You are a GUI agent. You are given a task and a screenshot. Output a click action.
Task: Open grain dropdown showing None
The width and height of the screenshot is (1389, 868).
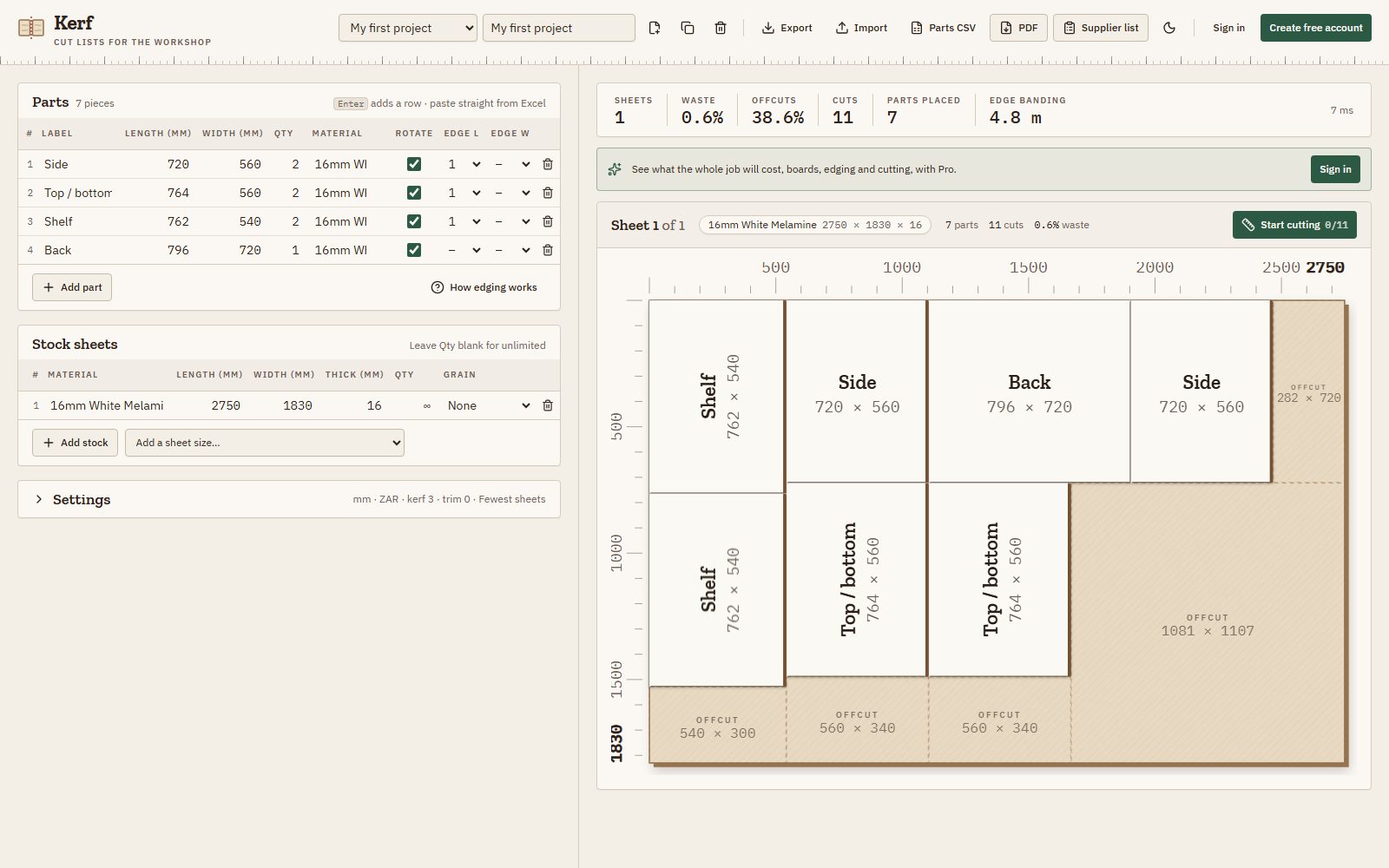(488, 405)
